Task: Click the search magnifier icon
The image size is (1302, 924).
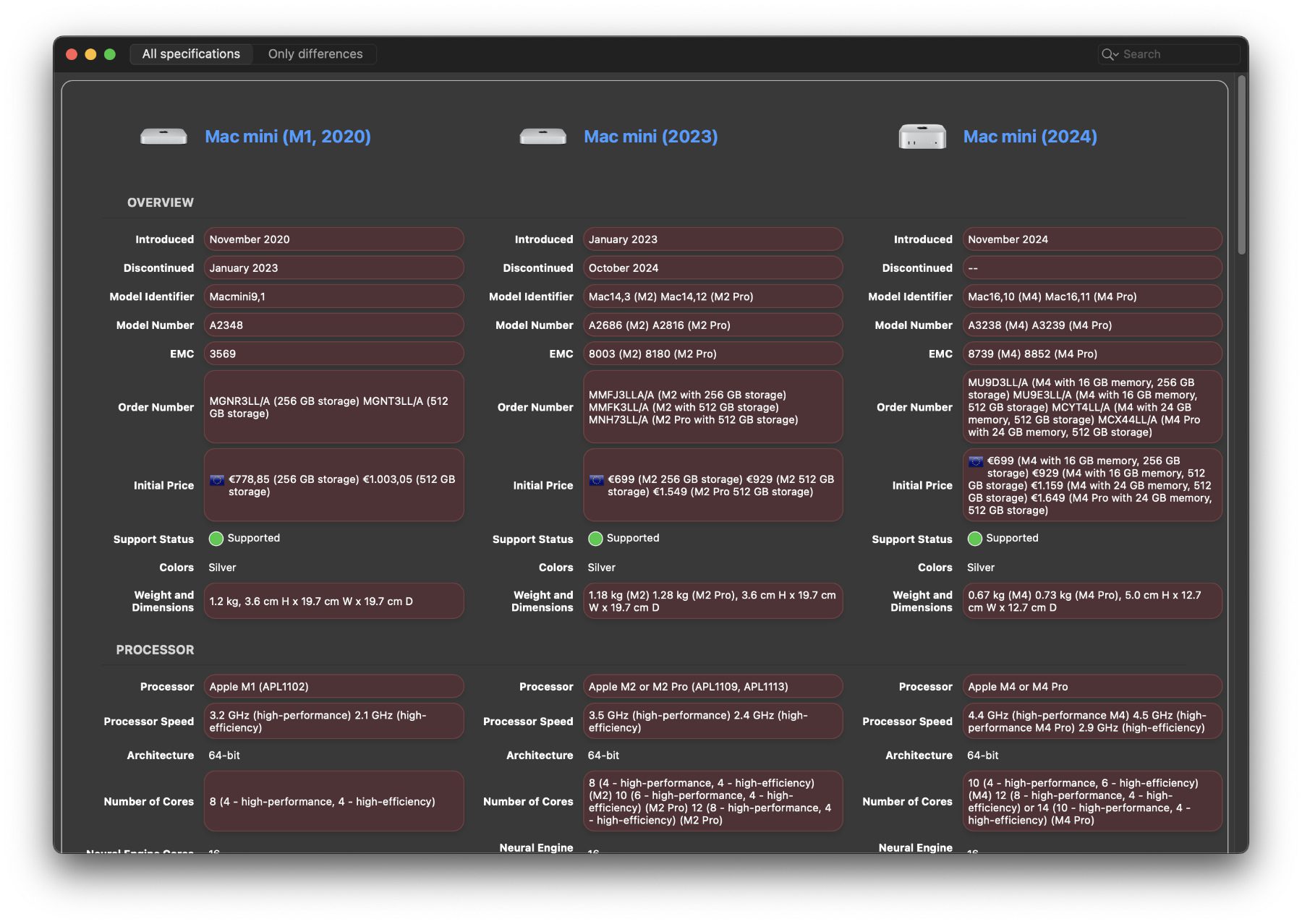Action: tap(1108, 54)
